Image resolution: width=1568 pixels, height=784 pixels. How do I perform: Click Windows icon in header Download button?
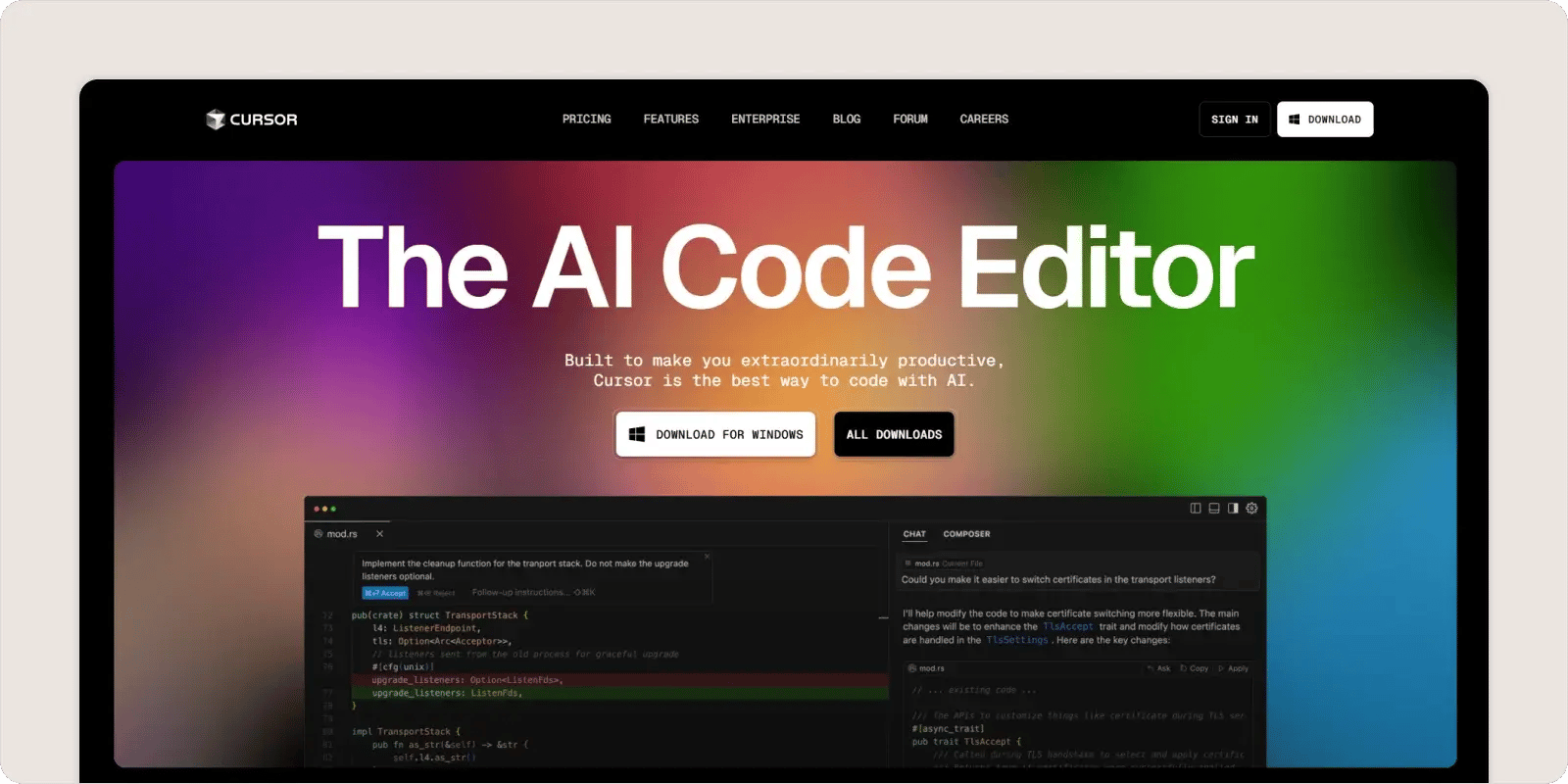click(1294, 120)
